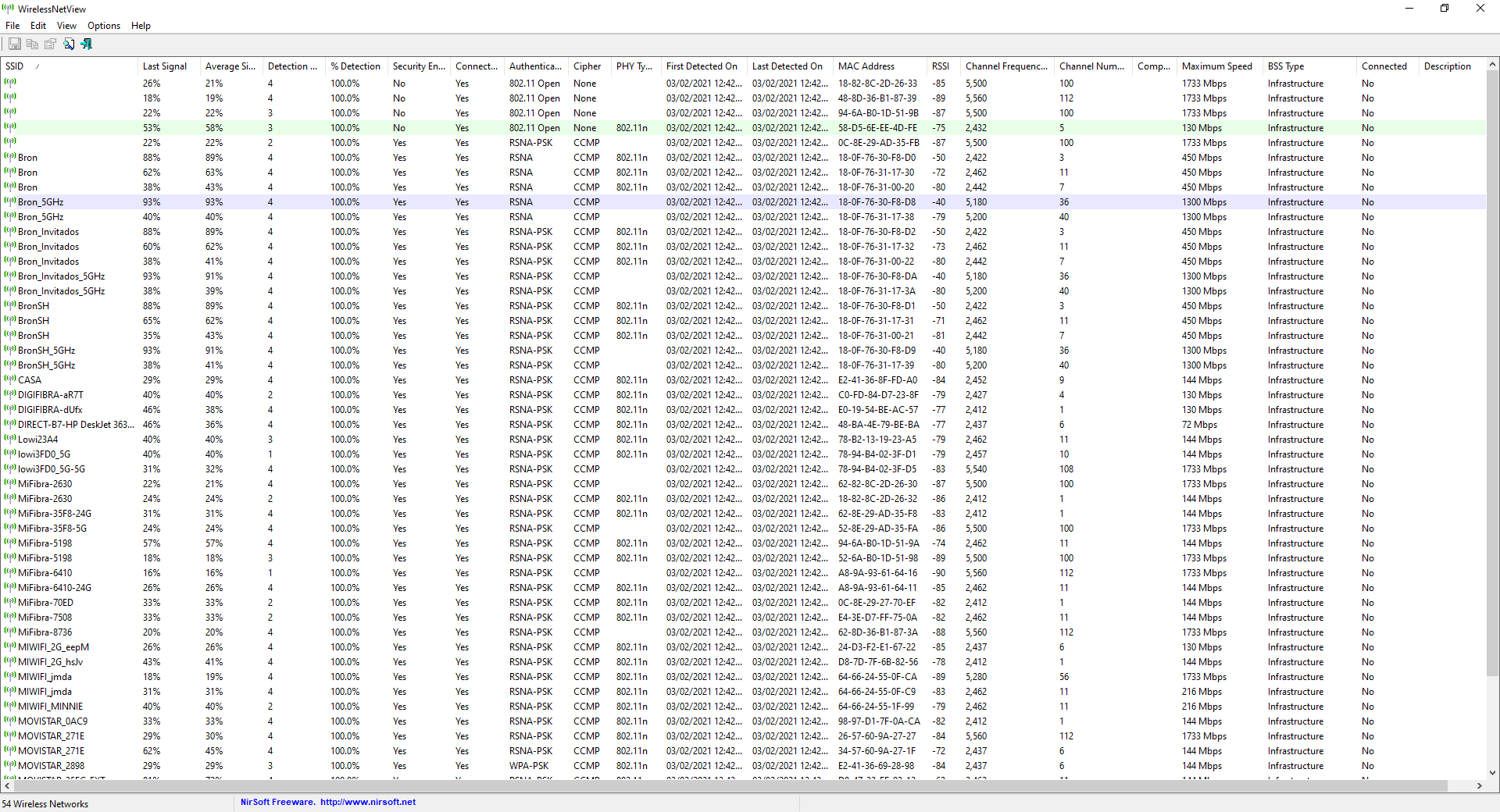Select the MiFibra-6410-24G network name

pos(55,588)
